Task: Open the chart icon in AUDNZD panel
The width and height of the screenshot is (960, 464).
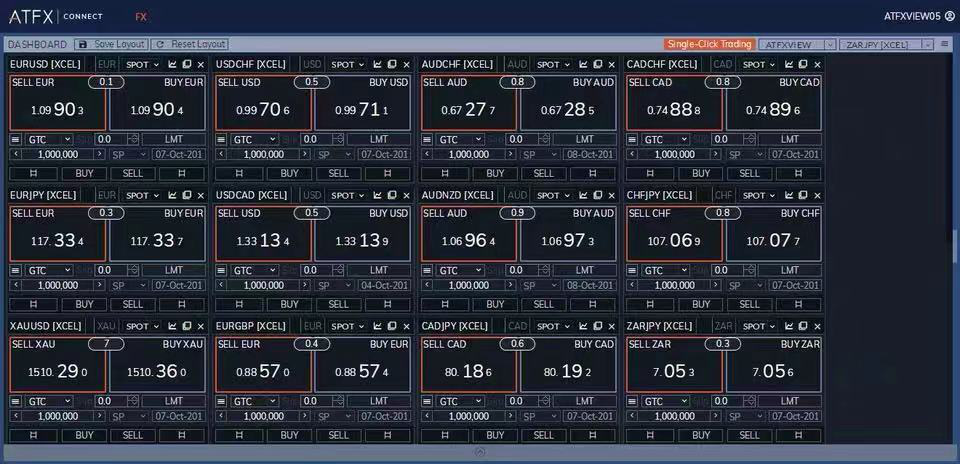Action: (x=583, y=195)
